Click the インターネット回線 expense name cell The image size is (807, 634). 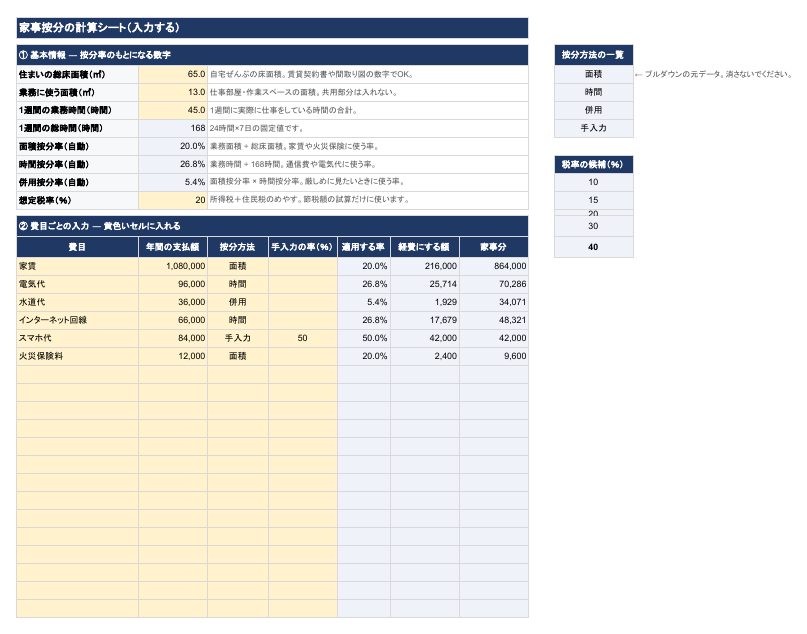coord(77,320)
